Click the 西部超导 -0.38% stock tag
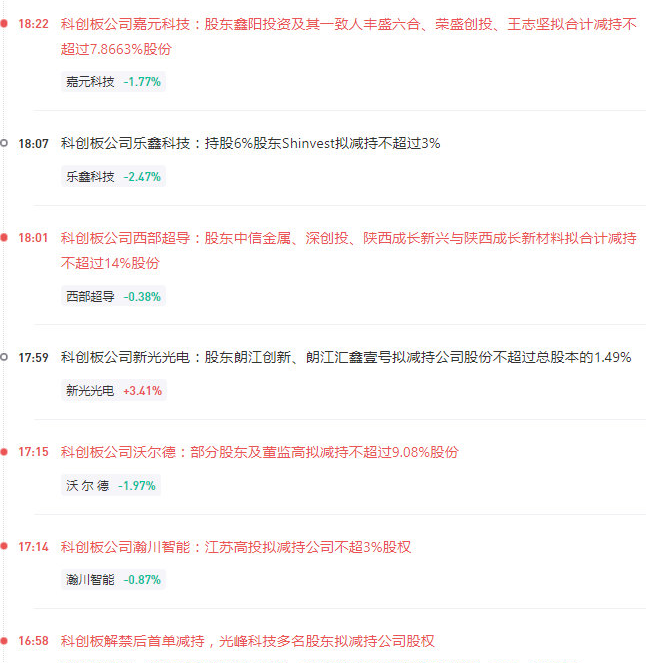 (x=112, y=297)
